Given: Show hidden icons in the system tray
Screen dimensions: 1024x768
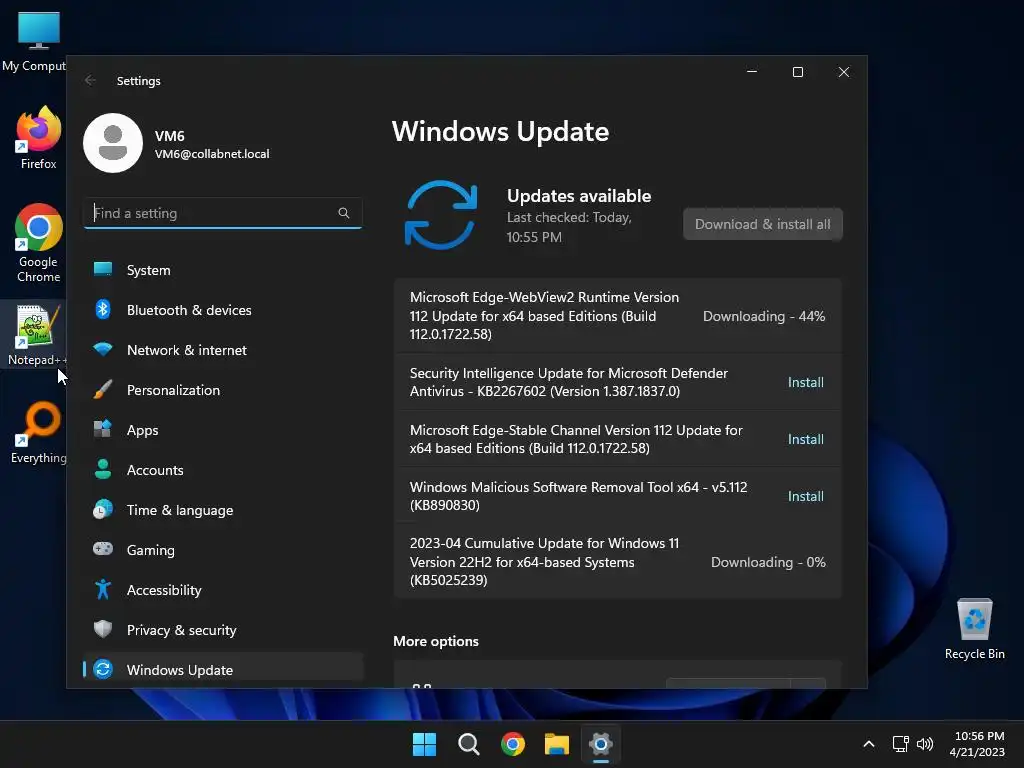Looking at the screenshot, I should coord(869,744).
